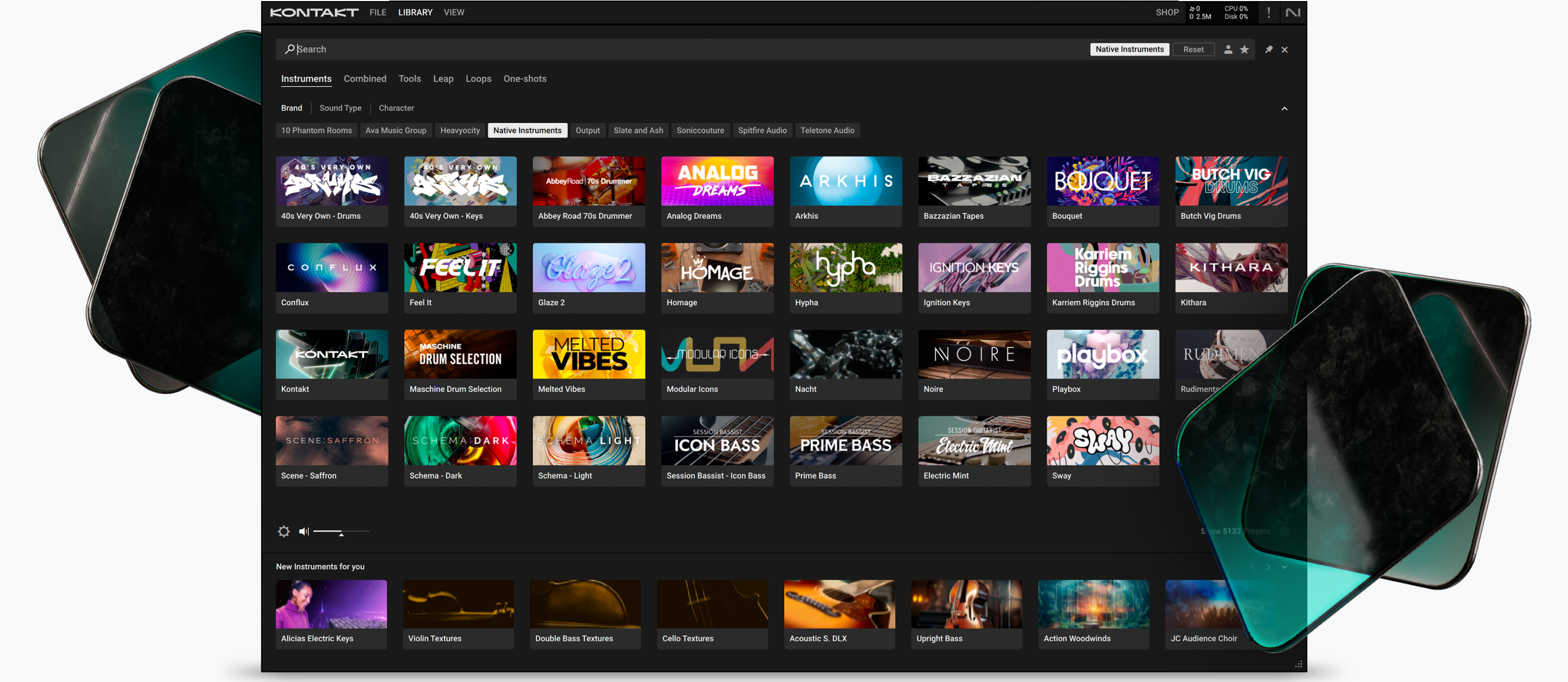Image resolution: width=1568 pixels, height=682 pixels.
Task: Toggle the Soniccouture brand filter
Action: 700,130
